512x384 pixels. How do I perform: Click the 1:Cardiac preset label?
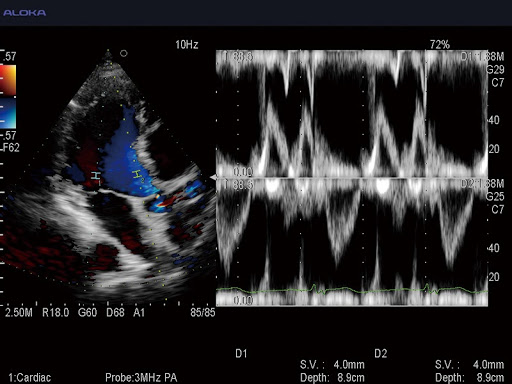(30, 378)
